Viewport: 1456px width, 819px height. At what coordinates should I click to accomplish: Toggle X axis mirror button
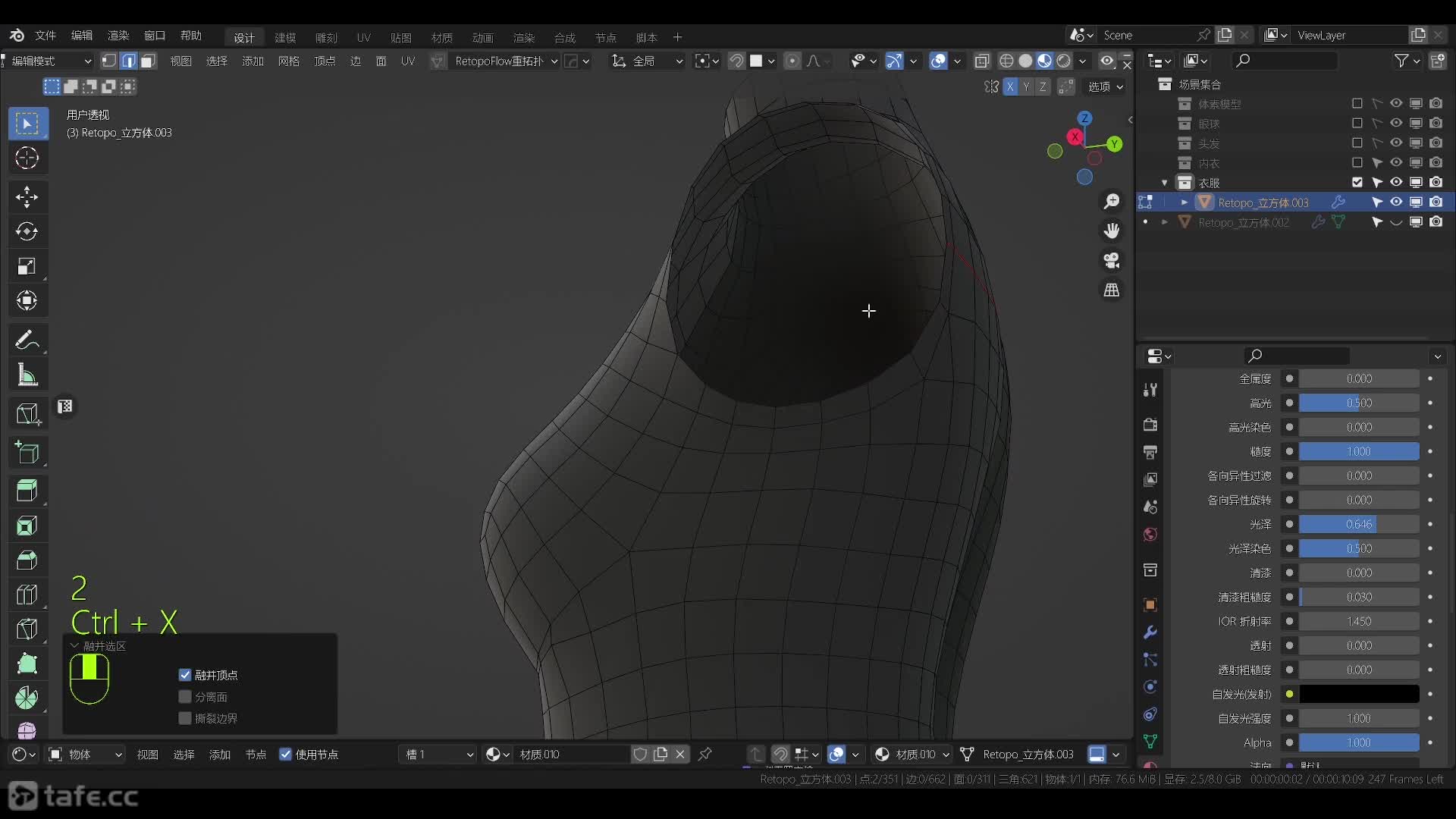click(x=1010, y=86)
